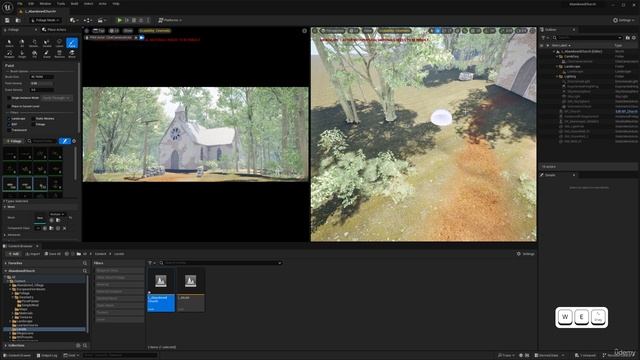Activate the foliage Lasso tool
The image size is (640, 360).
59,43
